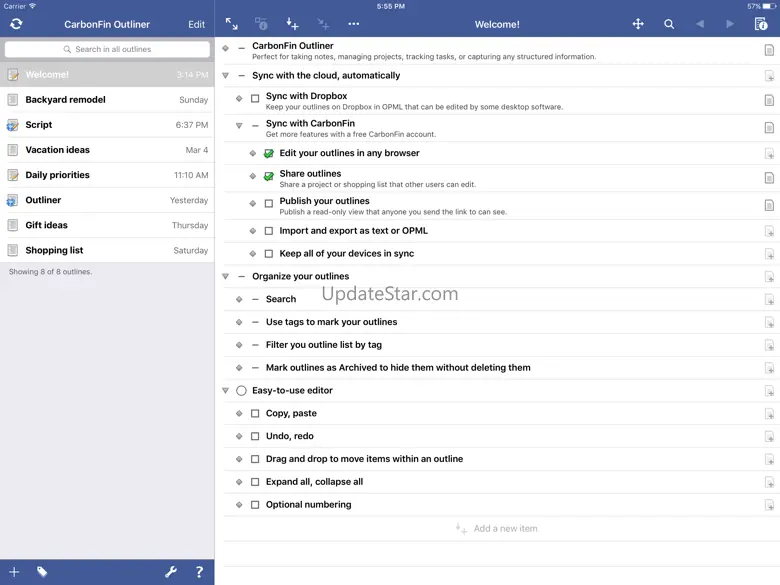Image resolution: width=780 pixels, height=585 pixels.
Task: Open tags using the tag icon
Action: pyautogui.click(x=42, y=572)
